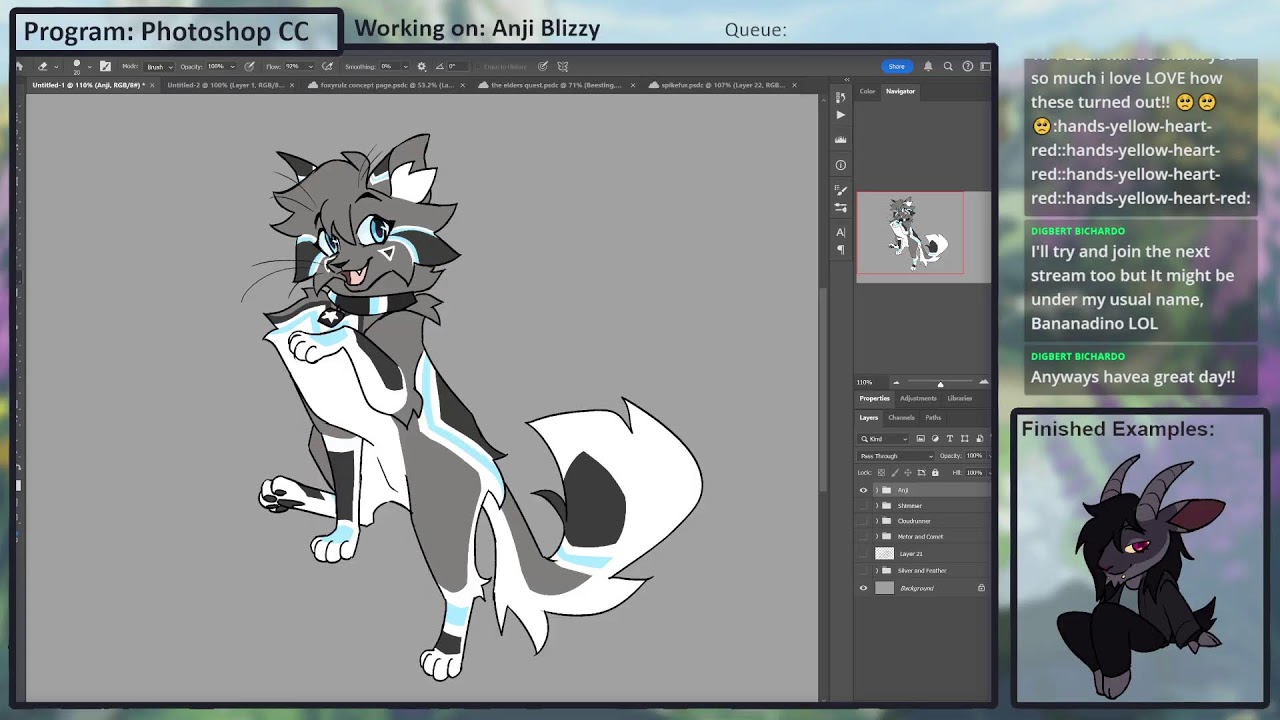Switch to the Channels tab
1280x720 pixels.
coord(901,418)
